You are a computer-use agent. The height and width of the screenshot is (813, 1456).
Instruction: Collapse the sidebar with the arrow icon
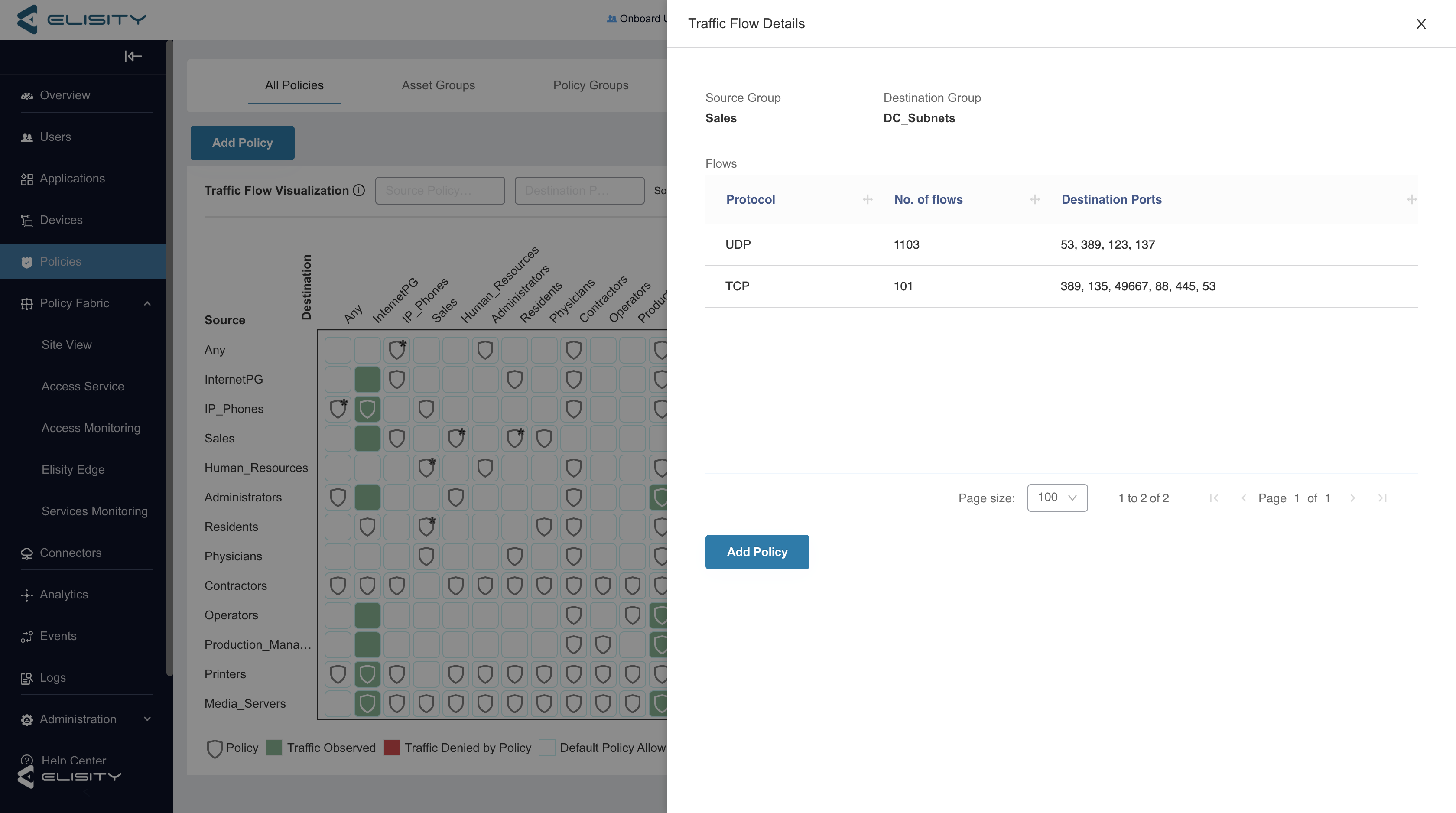coord(133,56)
